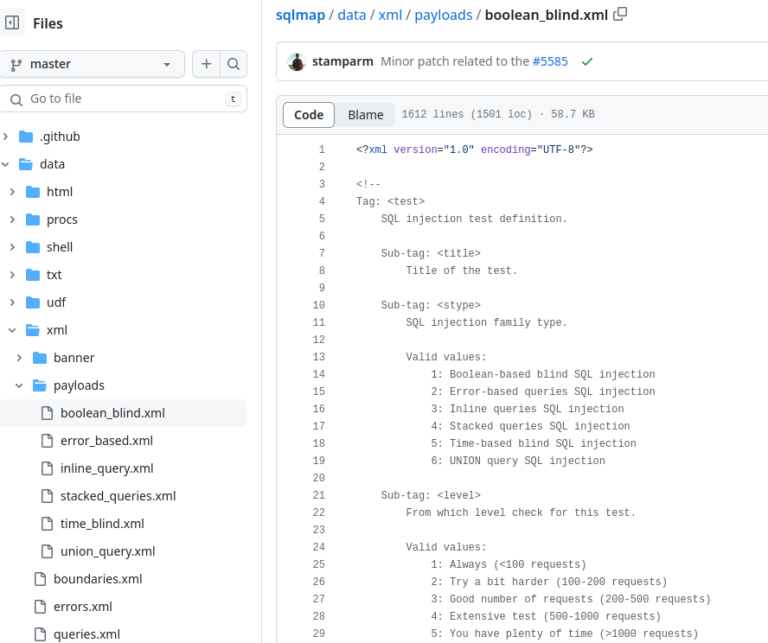Open error_based.xml file

click(106, 441)
